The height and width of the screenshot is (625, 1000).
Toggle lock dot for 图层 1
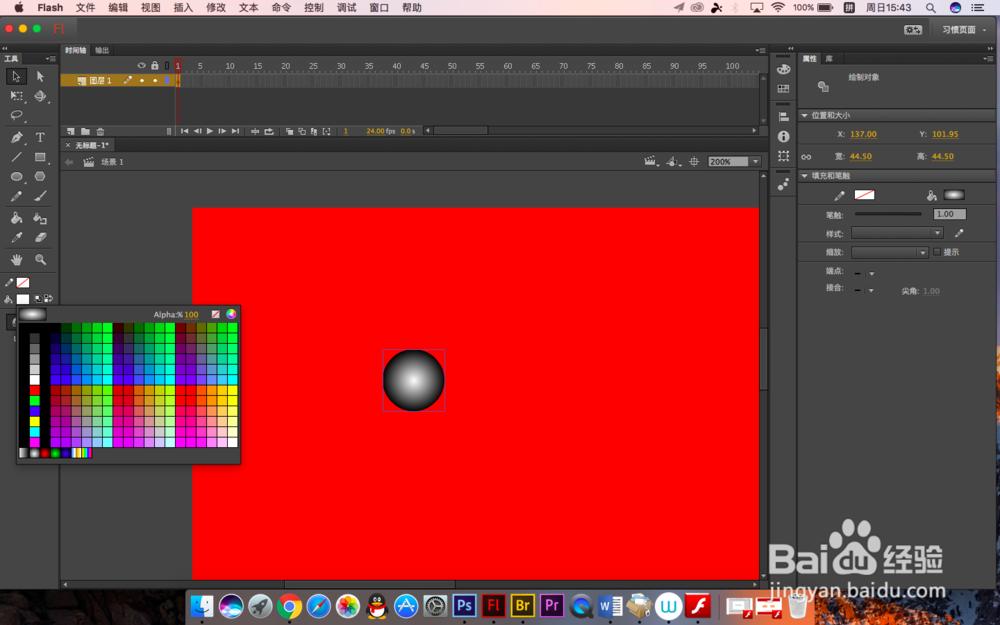(x=155, y=81)
